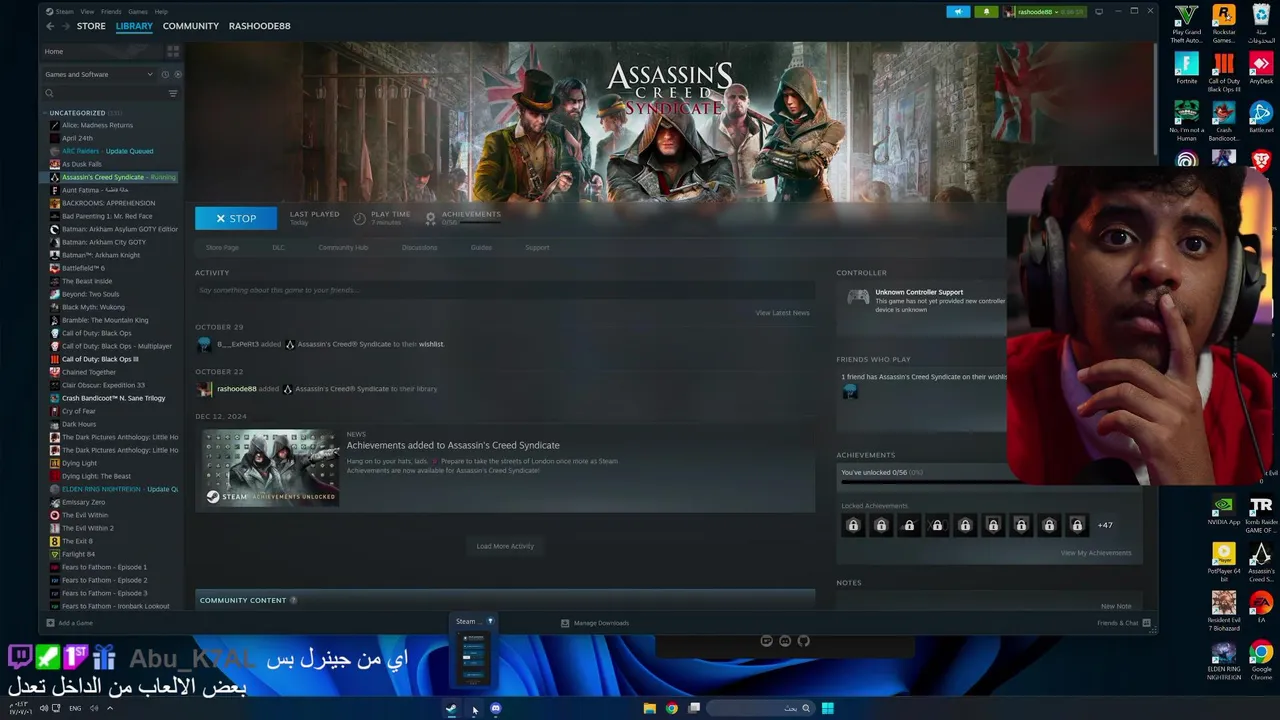
Task: Open the grid collections view icon
Action: pyautogui.click(x=173, y=51)
